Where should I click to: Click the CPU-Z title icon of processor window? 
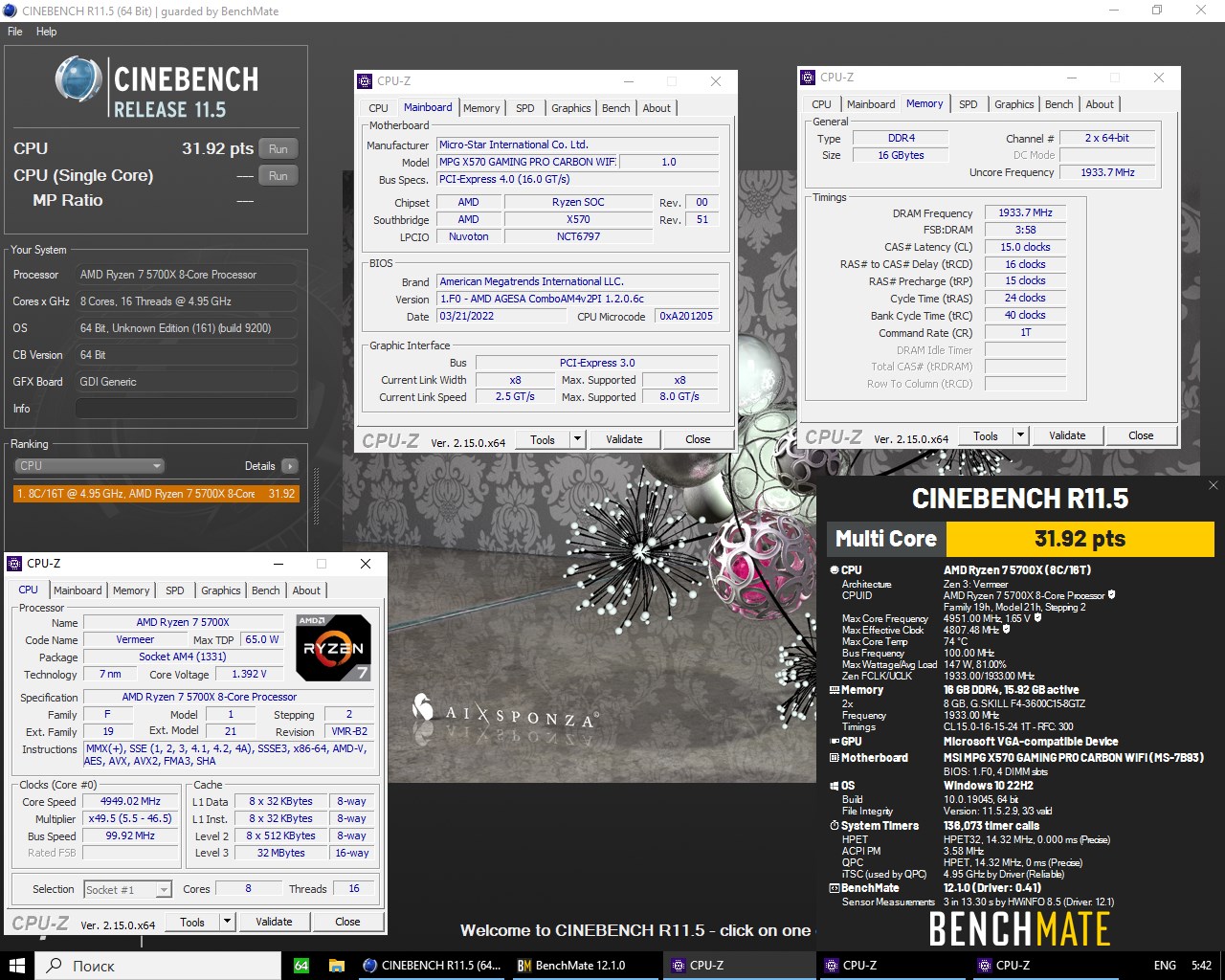(15, 564)
